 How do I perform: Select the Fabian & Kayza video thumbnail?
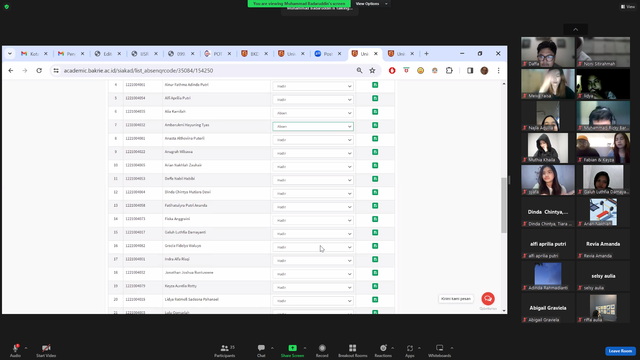coord(603,148)
